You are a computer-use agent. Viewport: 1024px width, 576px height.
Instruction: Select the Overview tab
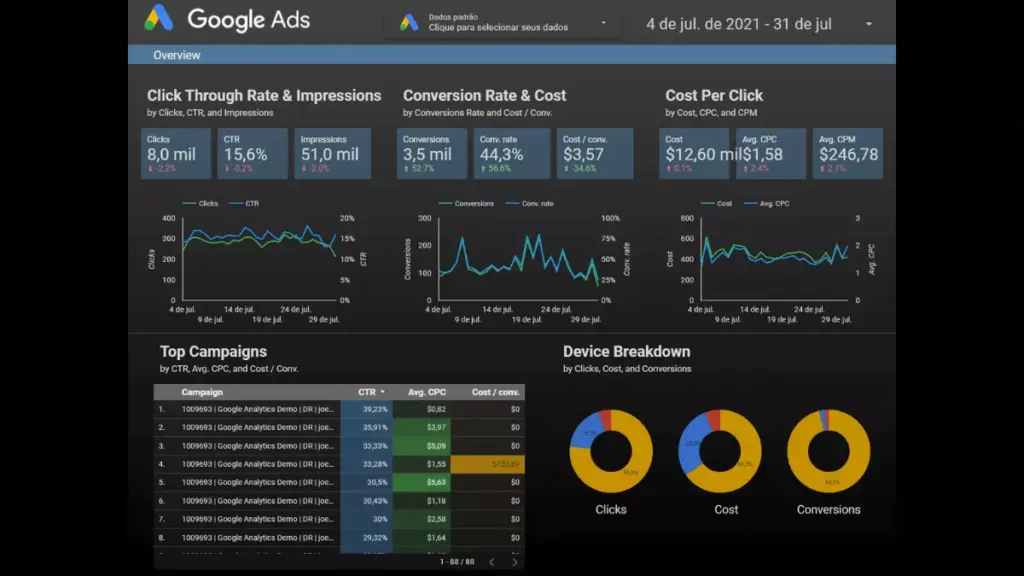[x=176, y=56]
